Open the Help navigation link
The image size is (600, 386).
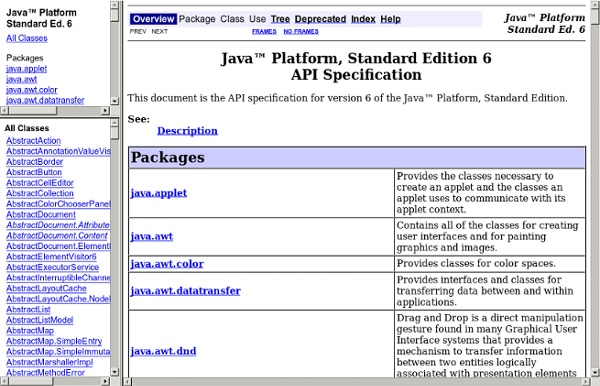click(x=390, y=19)
